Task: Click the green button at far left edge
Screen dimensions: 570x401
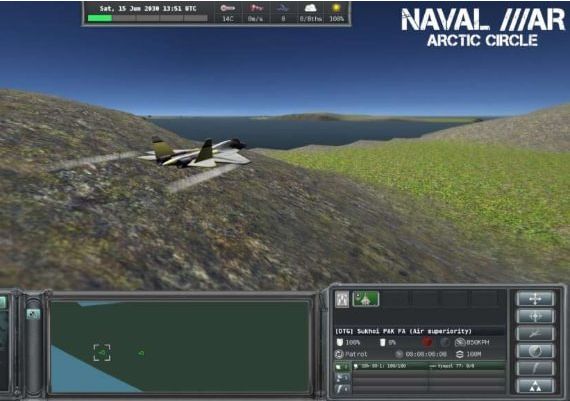Action: point(3,303)
